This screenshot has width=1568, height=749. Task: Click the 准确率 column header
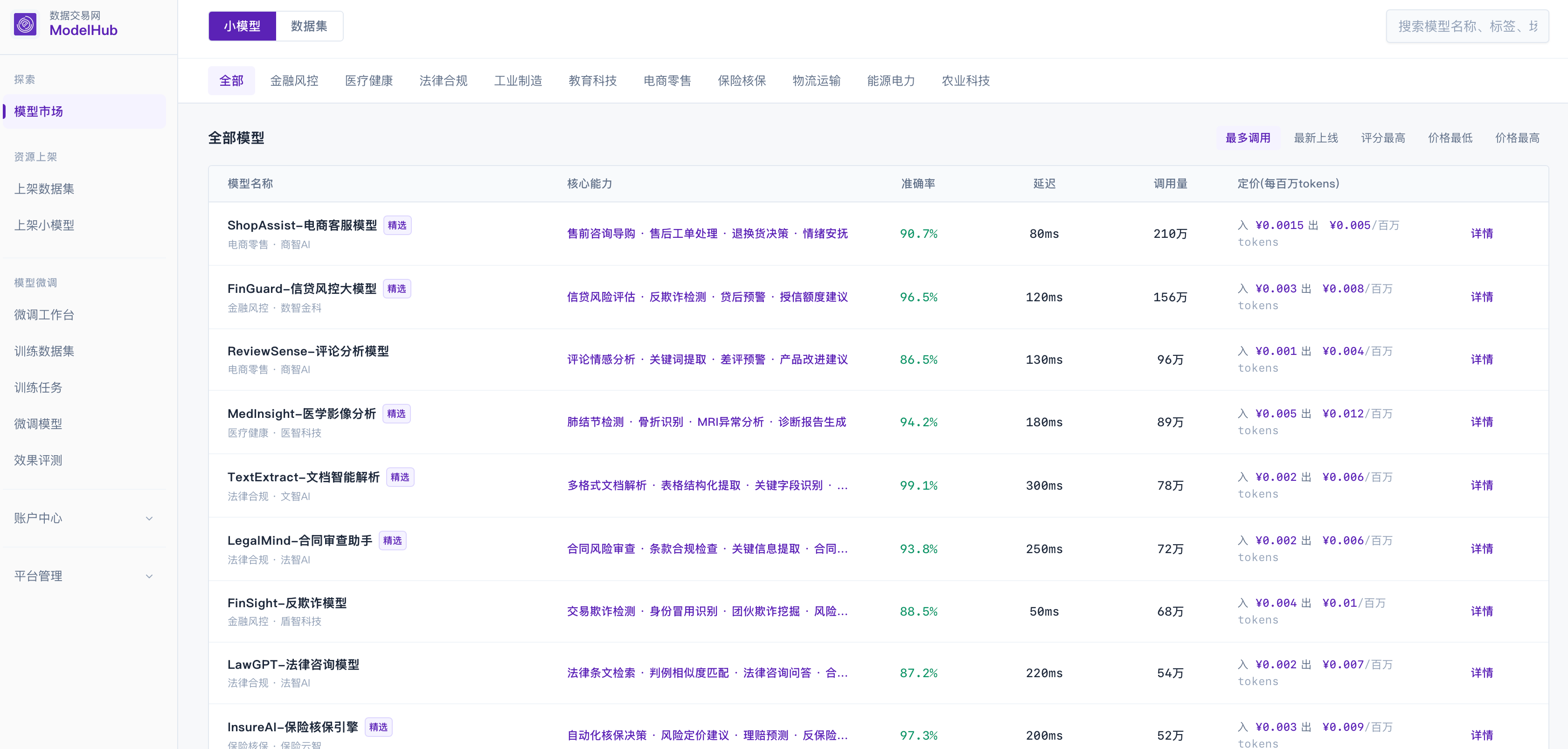[x=918, y=184]
